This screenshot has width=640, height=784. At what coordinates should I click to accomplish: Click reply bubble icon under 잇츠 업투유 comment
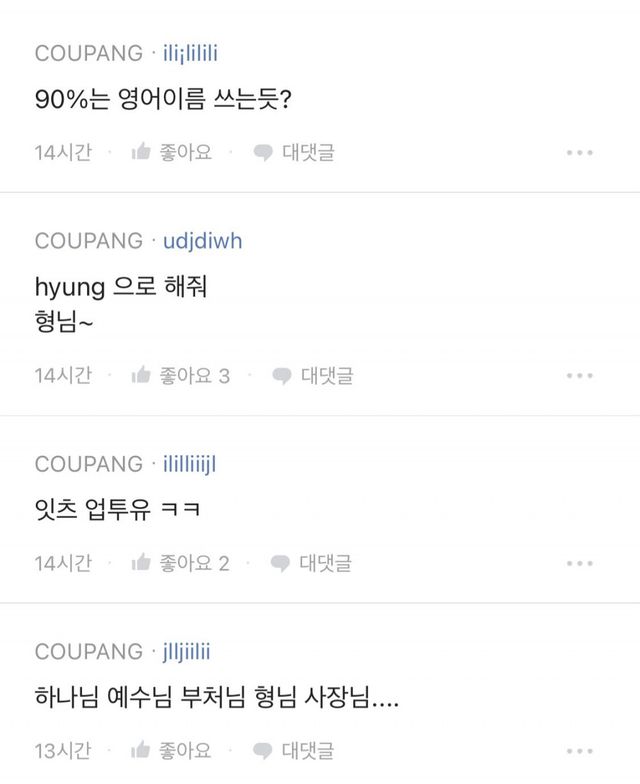click(x=280, y=563)
